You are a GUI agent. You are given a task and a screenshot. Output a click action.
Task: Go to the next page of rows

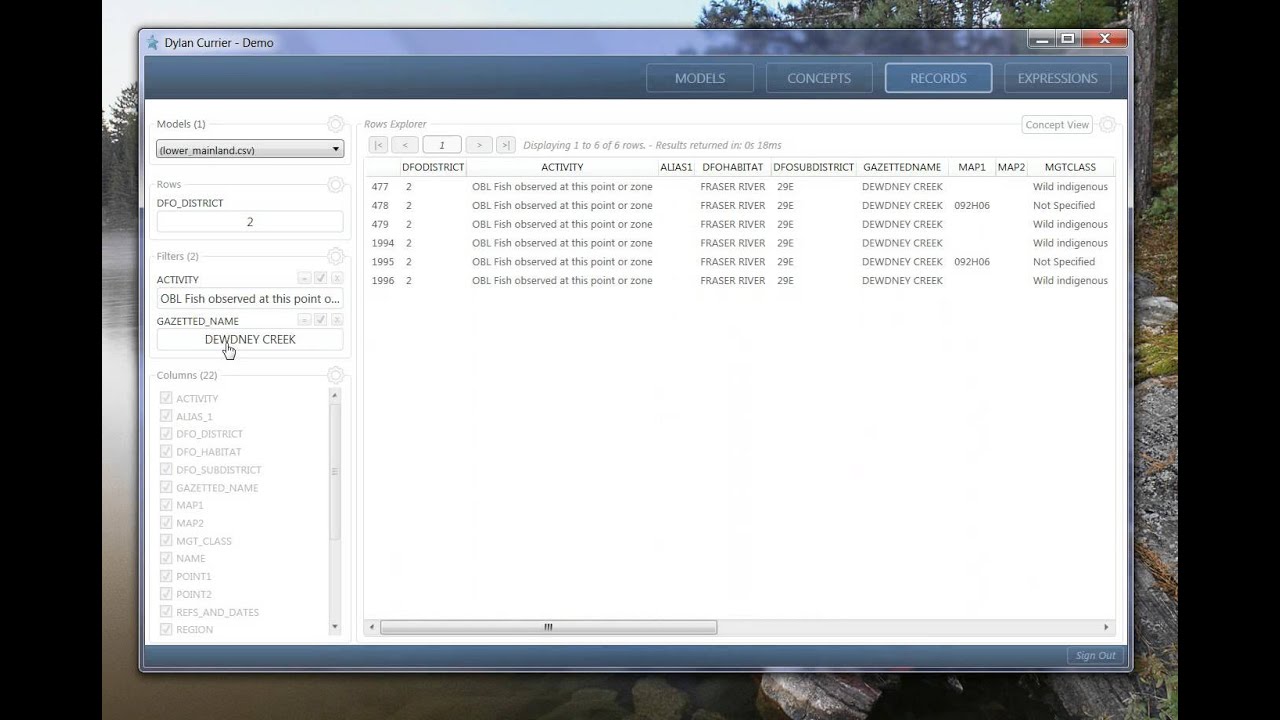click(479, 145)
